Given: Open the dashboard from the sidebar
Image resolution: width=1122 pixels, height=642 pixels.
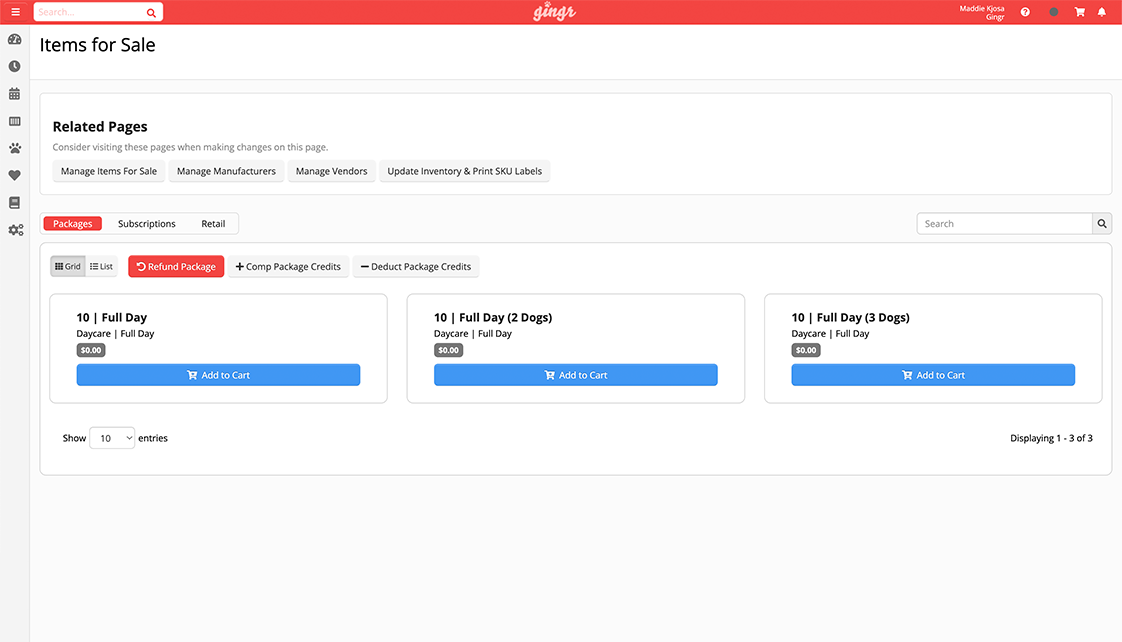Looking at the screenshot, I should click(x=15, y=38).
